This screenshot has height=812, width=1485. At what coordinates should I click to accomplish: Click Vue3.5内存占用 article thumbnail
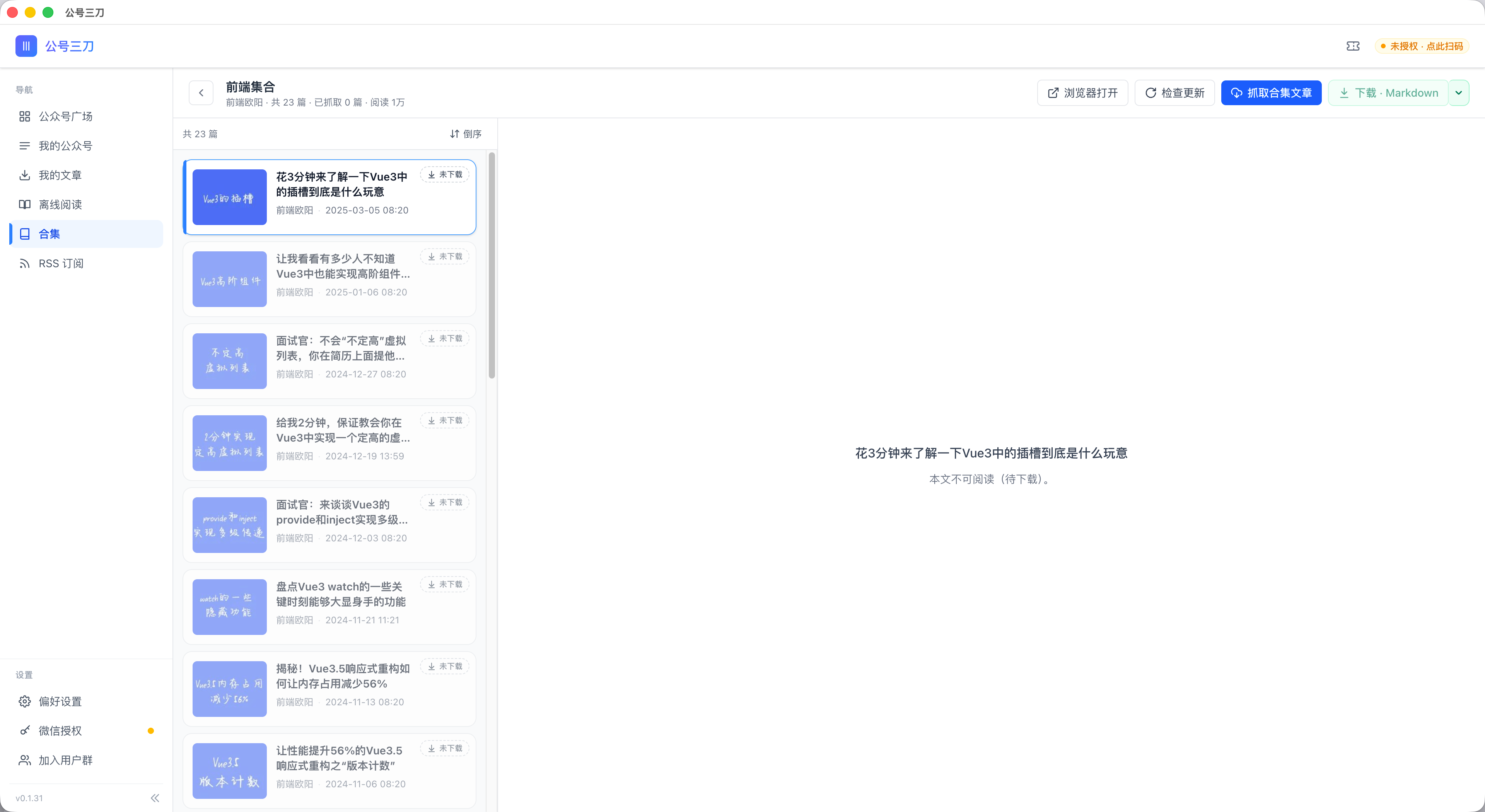point(229,689)
